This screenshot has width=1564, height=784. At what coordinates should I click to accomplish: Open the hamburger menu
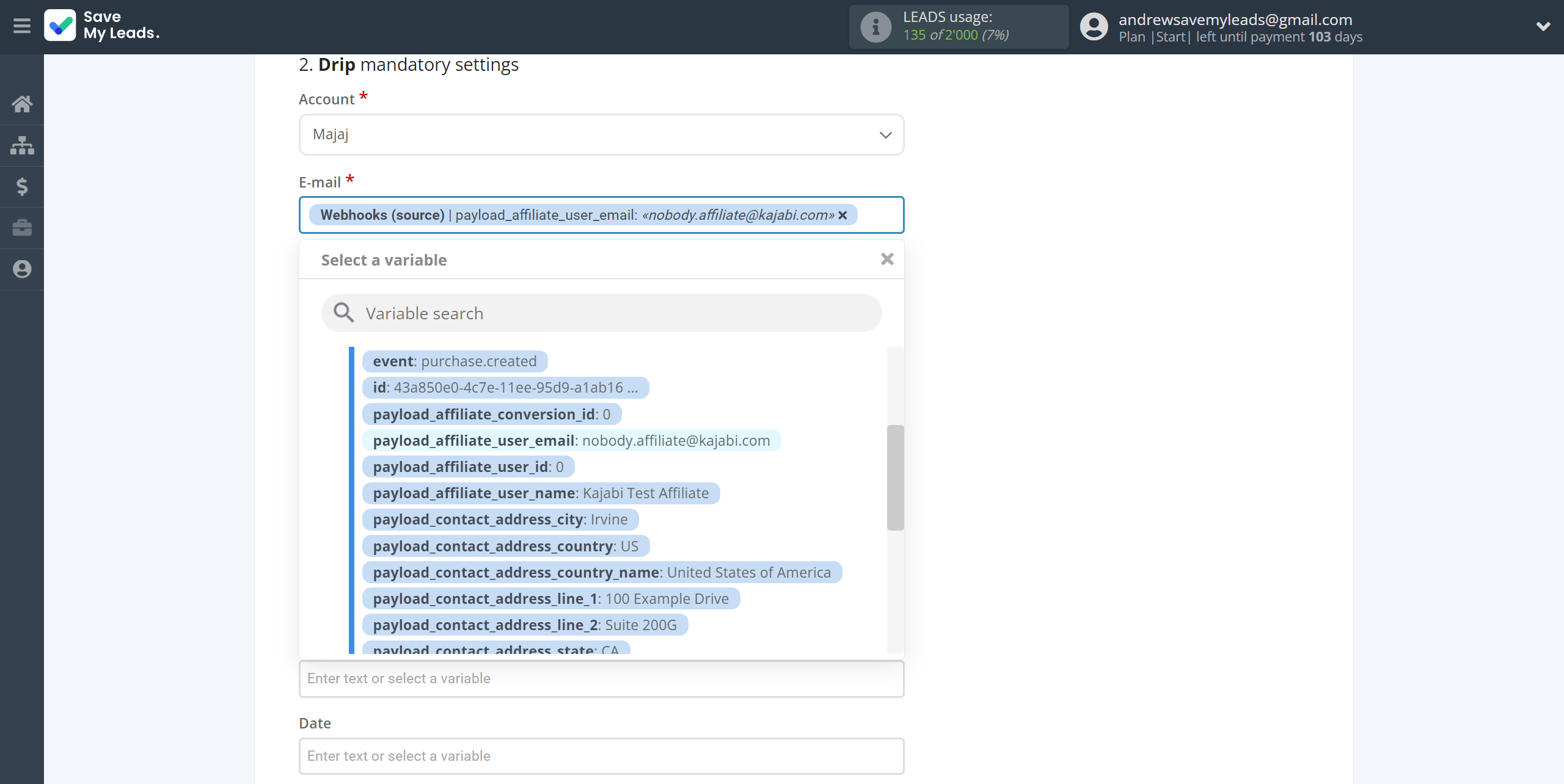[x=22, y=26]
